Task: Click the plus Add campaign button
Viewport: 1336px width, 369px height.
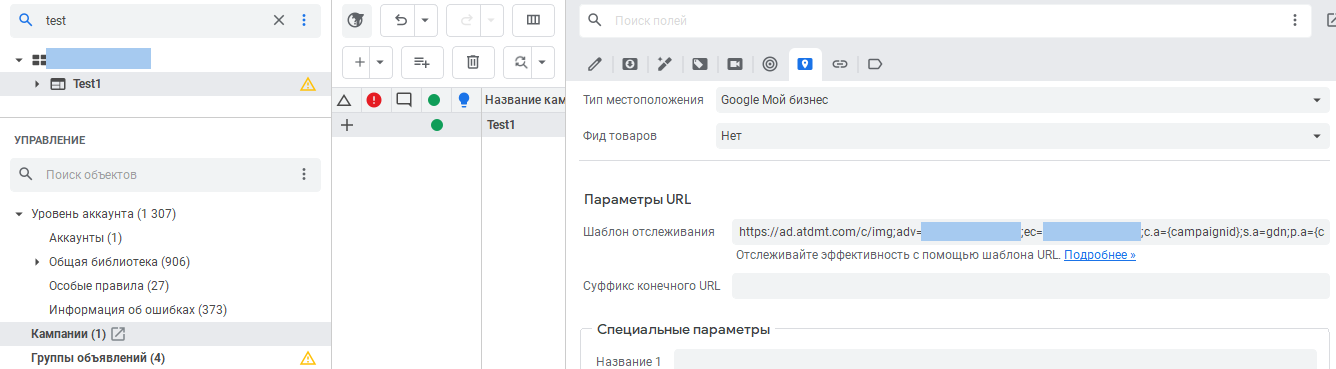Action: point(360,62)
